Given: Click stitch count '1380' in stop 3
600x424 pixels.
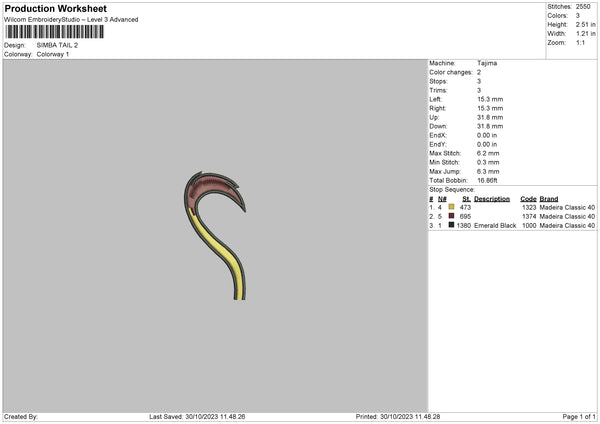Looking at the screenshot, I should tap(464, 225).
